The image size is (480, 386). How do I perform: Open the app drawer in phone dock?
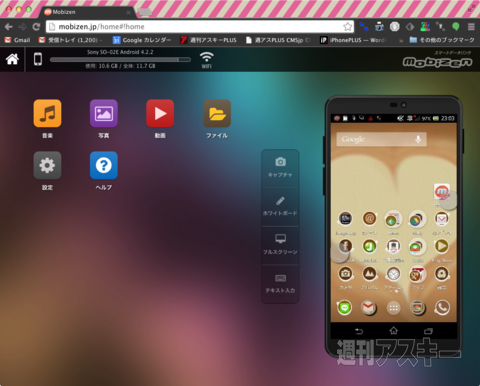[393, 308]
